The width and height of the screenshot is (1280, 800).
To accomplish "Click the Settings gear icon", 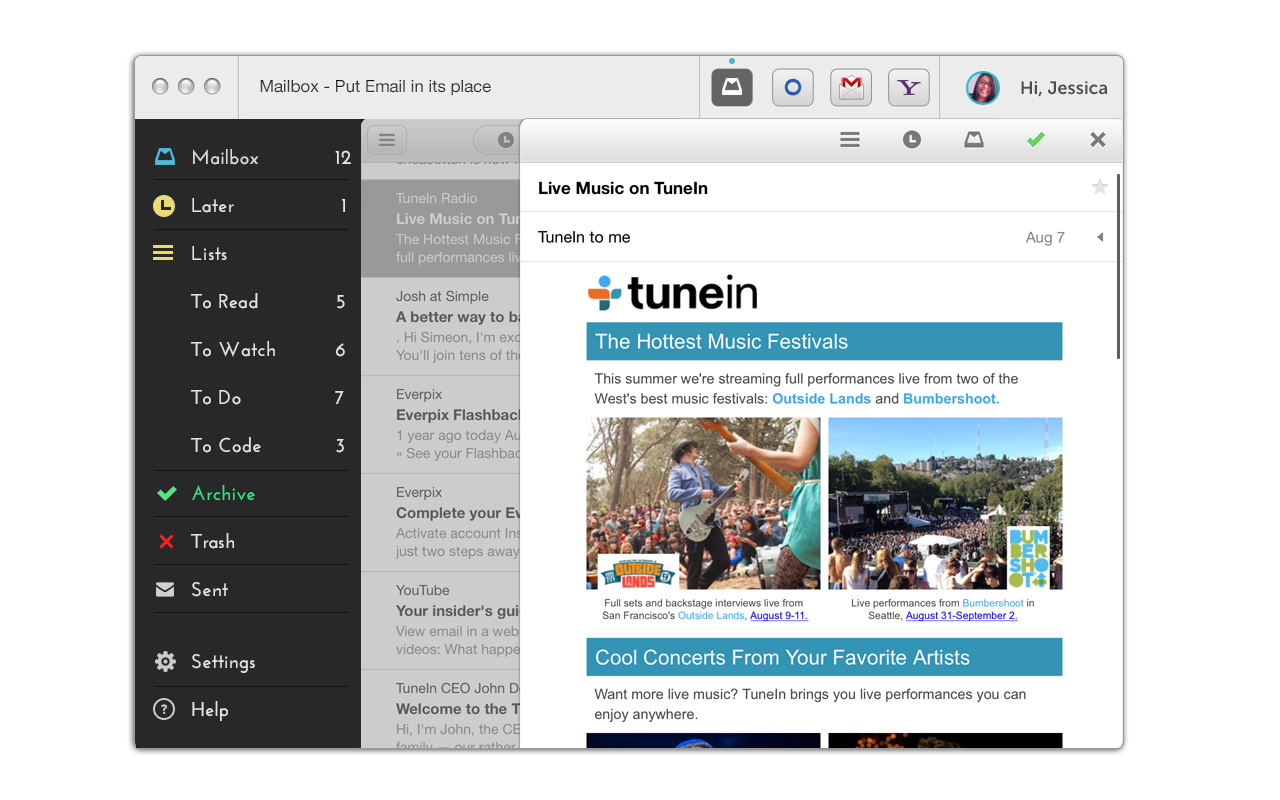I will (165, 662).
